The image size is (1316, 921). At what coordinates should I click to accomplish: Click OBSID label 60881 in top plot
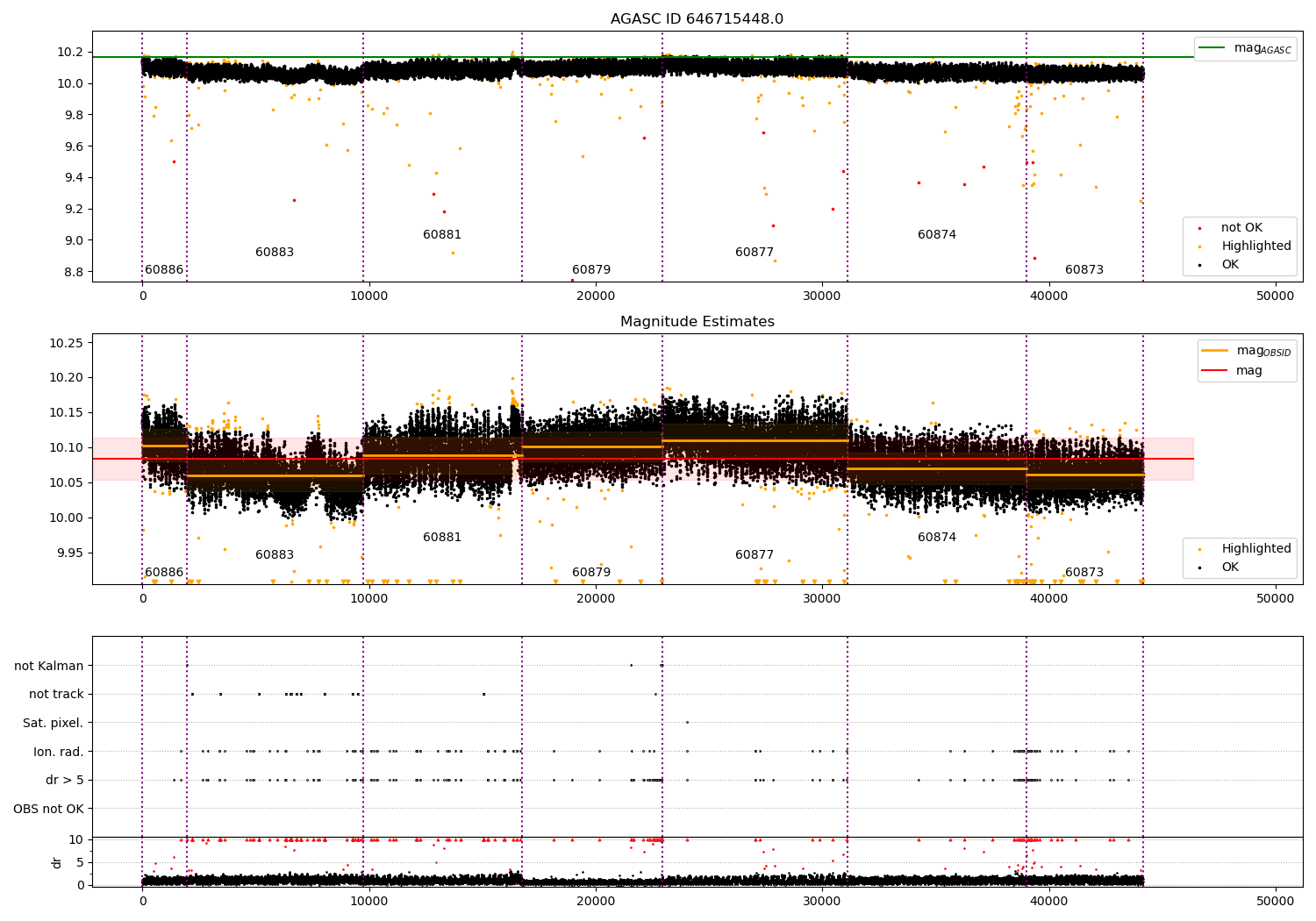(442, 235)
